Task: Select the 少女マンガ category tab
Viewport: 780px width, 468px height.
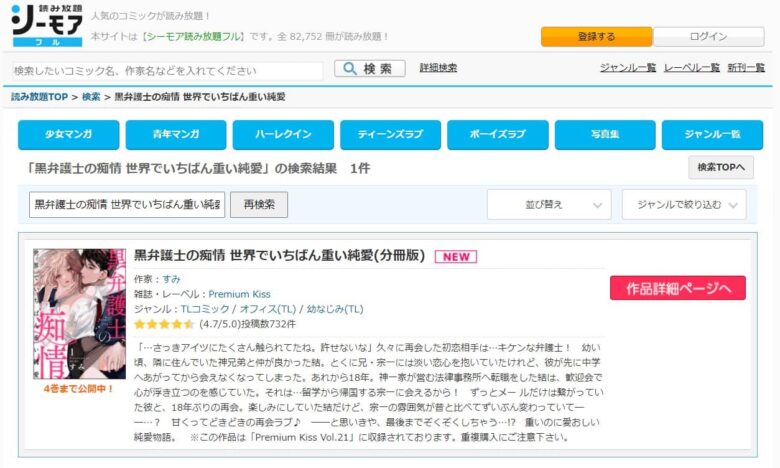Action: click(69, 134)
